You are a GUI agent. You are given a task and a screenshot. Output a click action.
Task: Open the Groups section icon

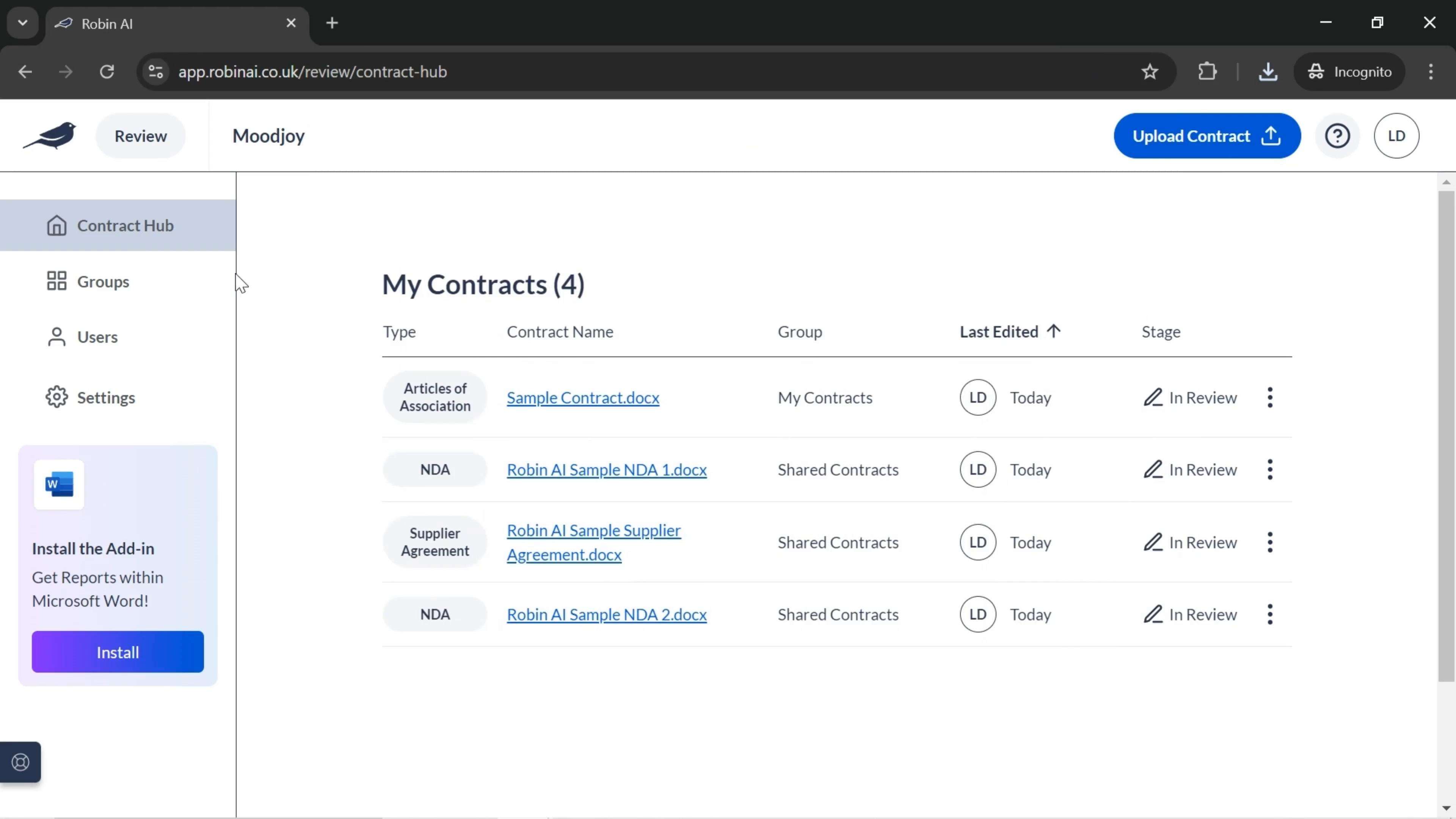click(x=57, y=281)
